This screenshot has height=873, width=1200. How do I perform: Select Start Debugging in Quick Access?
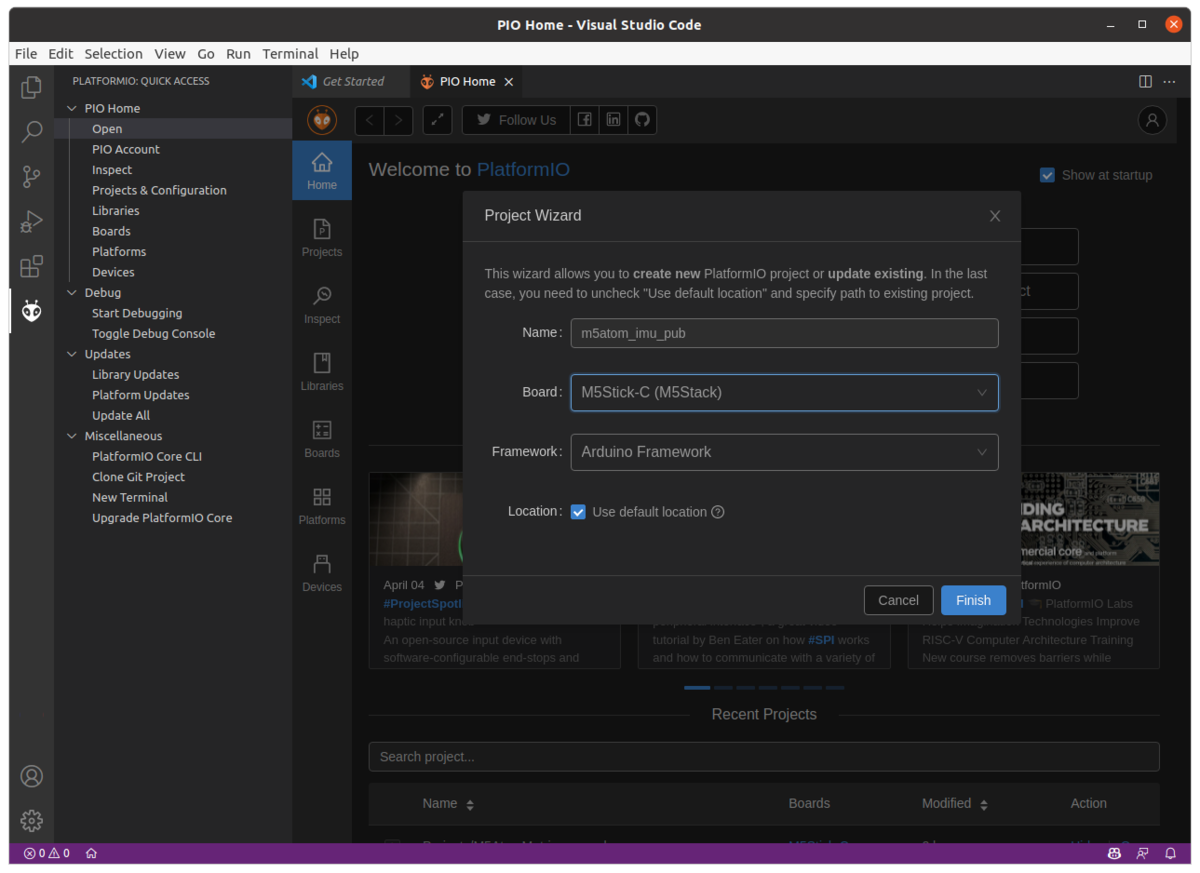(137, 313)
